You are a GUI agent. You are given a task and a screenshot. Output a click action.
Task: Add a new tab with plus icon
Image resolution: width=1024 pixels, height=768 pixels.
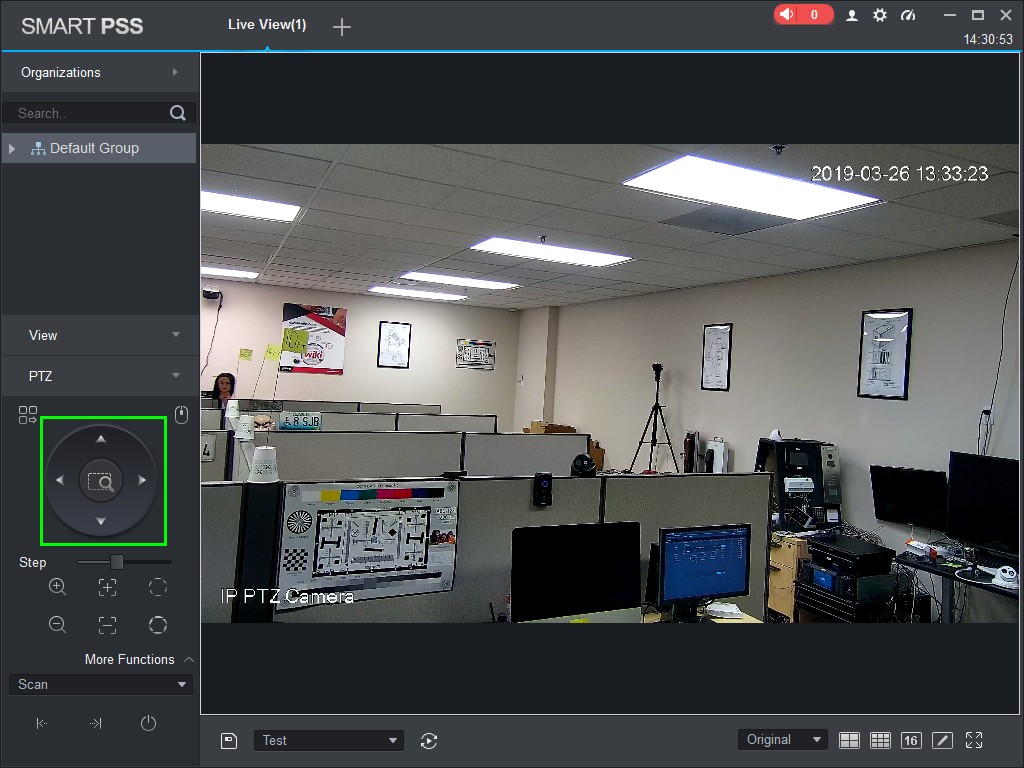point(342,27)
